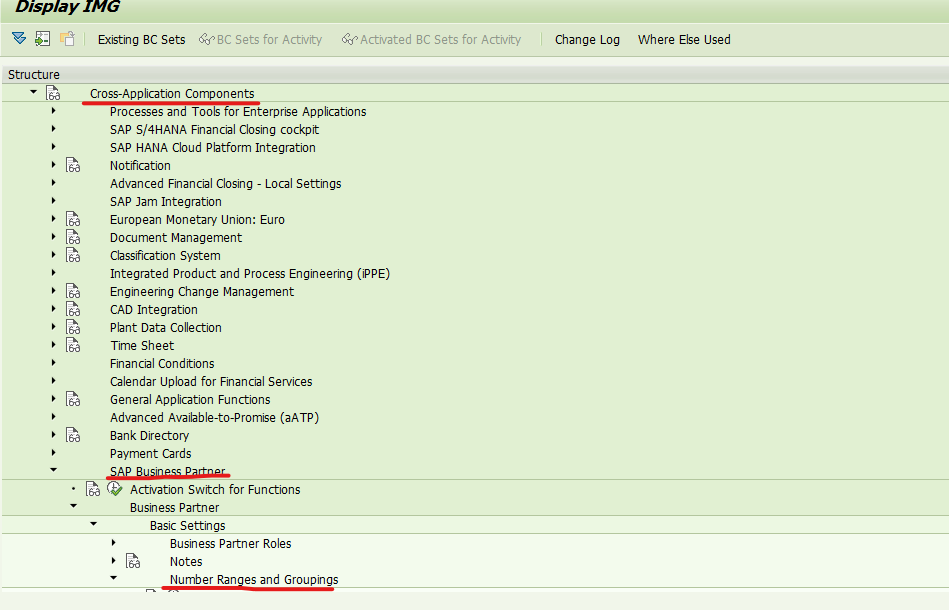Collapse the Cross-Application Components node
Screen dimensions: 949x610
point(33,92)
